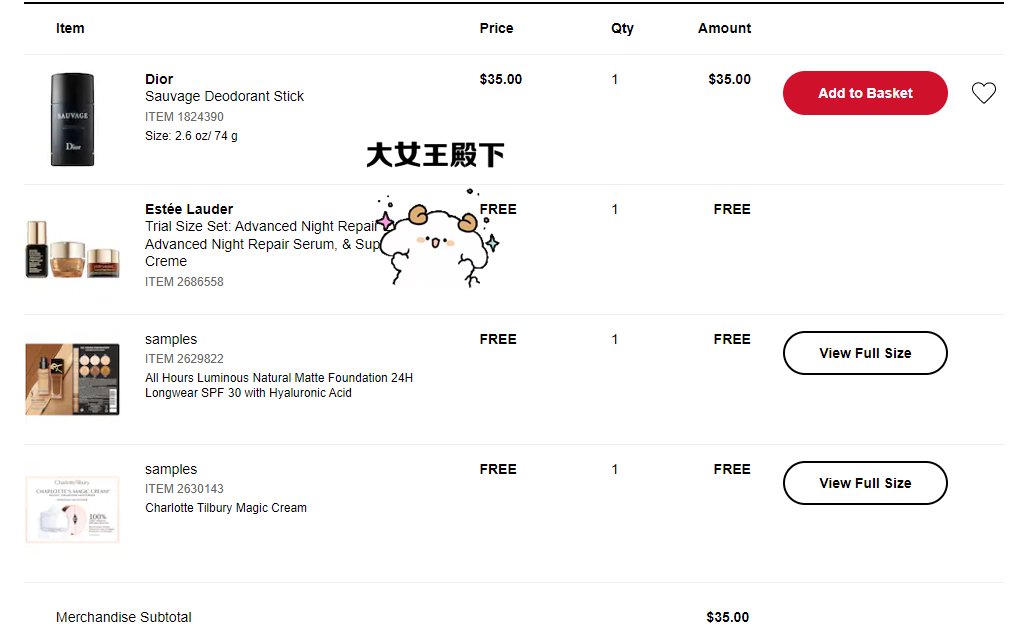Click the Charlotte Tilbury Magic Cream text
Image resolution: width=1021 pixels, height=630 pixels.
(226, 508)
